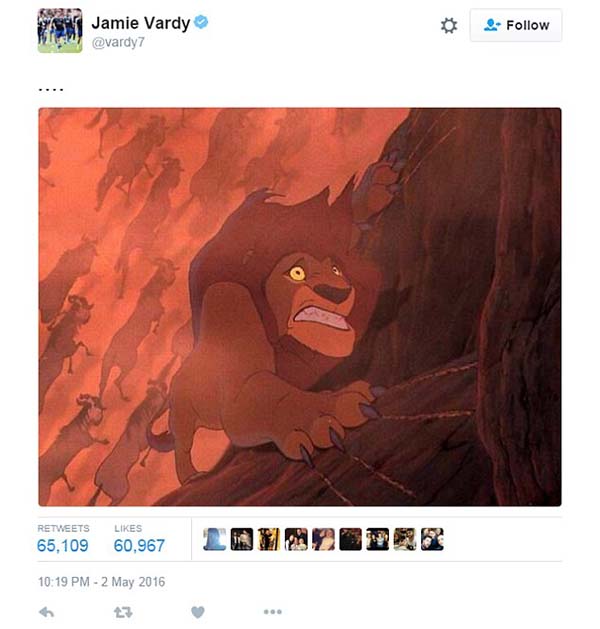Follow Jamie Vardy
Screen dimensions: 600x629
(x=516, y=25)
